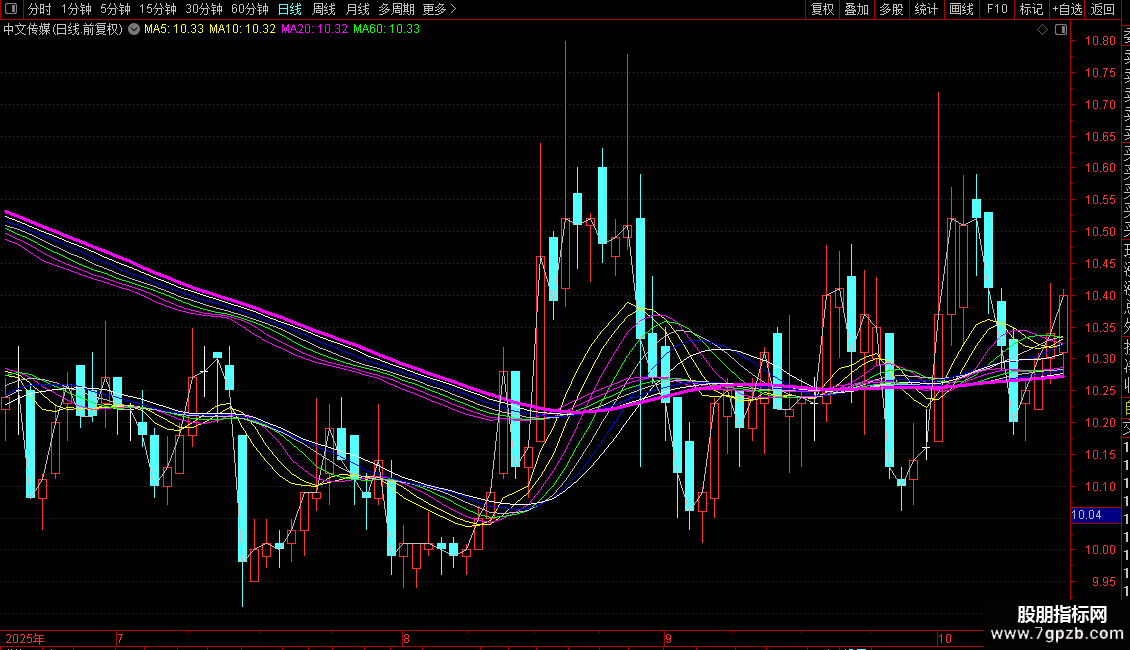Click the 画线 drawing tools button
The width and height of the screenshot is (1130, 650).
961,9
